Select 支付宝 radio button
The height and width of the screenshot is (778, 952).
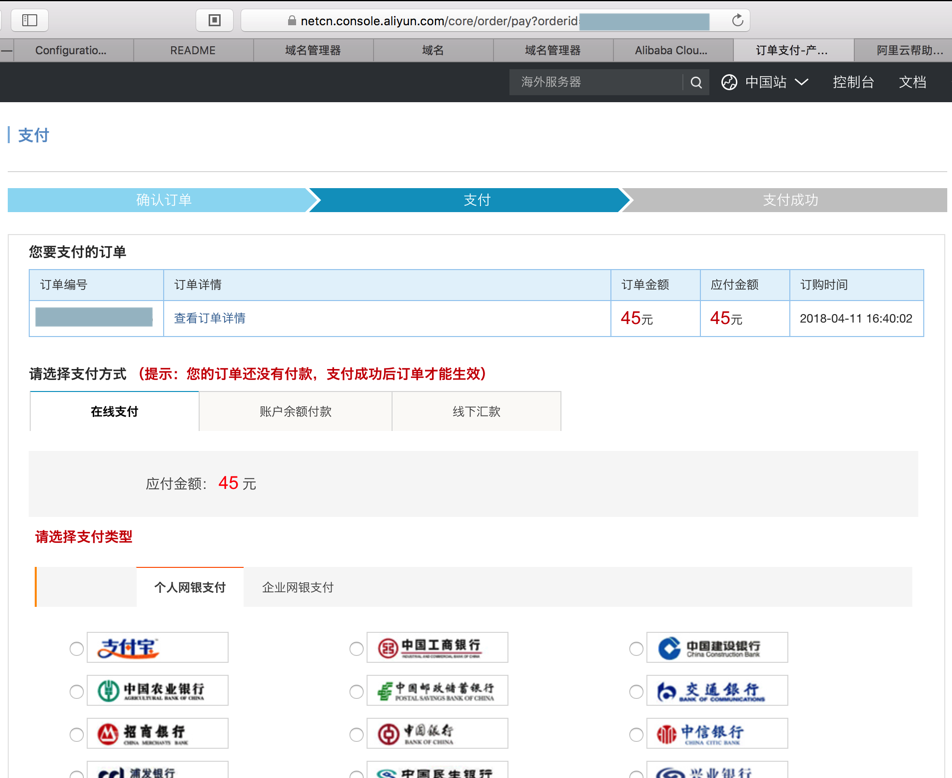point(76,649)
